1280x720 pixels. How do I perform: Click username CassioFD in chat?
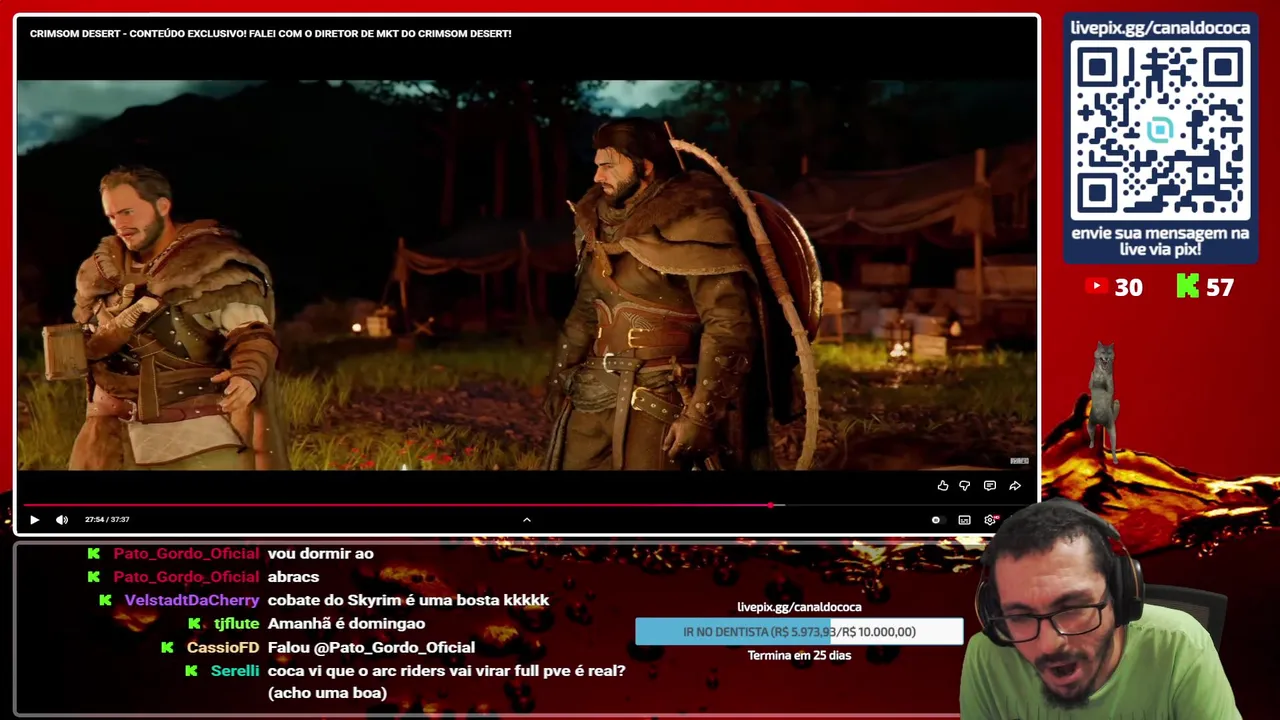[x=223, y=648]
